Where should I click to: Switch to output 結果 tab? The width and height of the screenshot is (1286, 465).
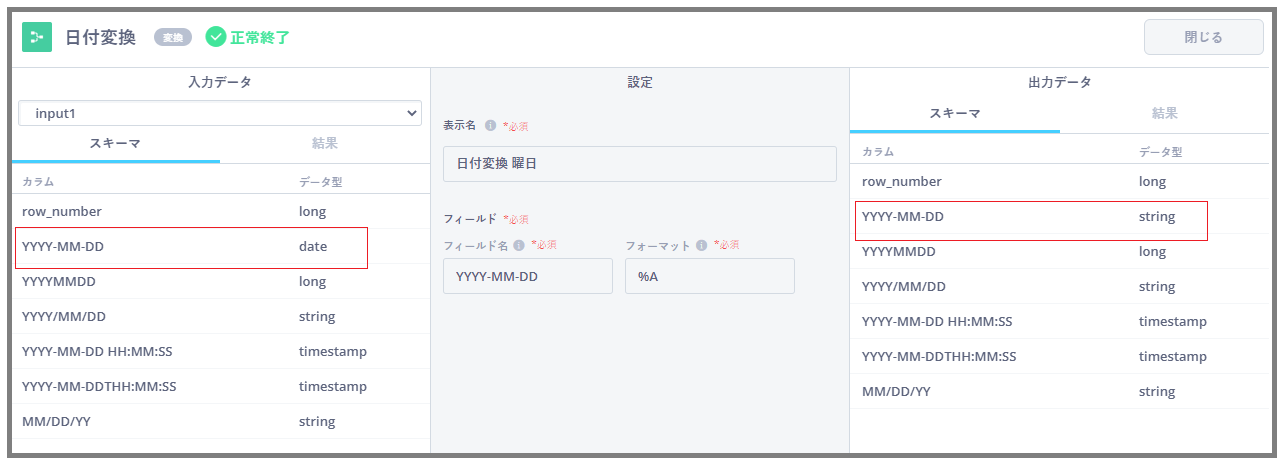[x=1165, y=114]
